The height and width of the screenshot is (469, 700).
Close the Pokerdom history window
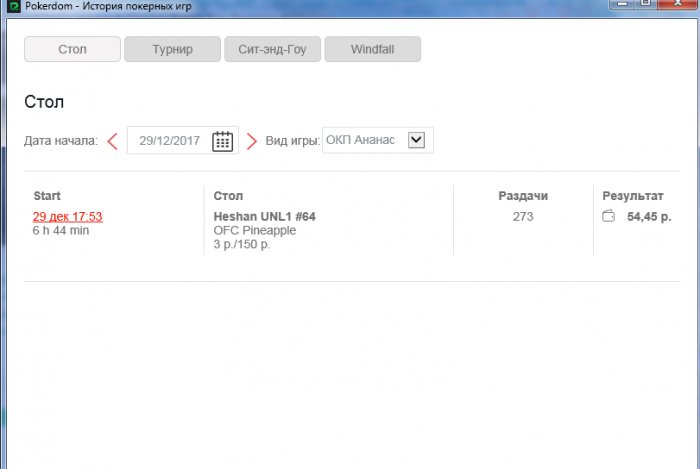pyautogui.click(x=678, y=3)
